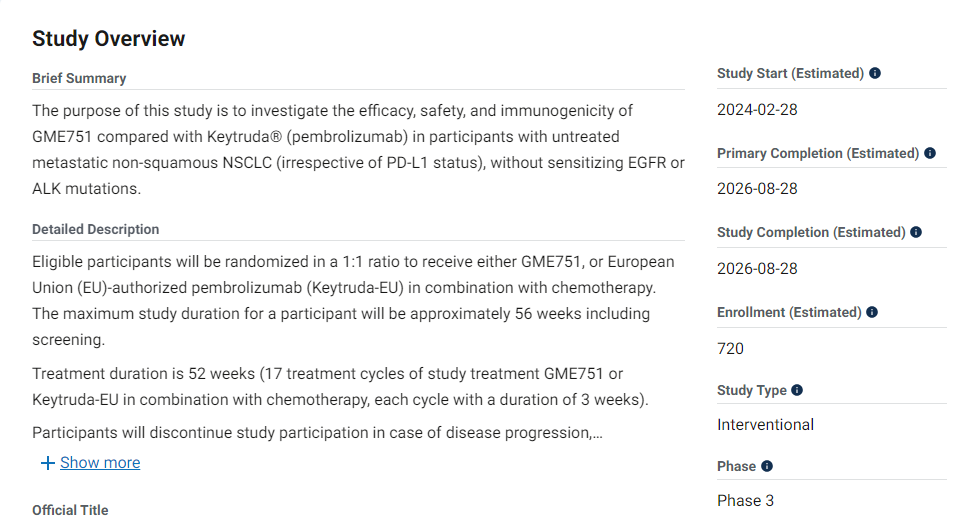The width and height of the screenshot is (976, 519).
Task: Click the plus icon beside Show more
Action: [47, 463]
